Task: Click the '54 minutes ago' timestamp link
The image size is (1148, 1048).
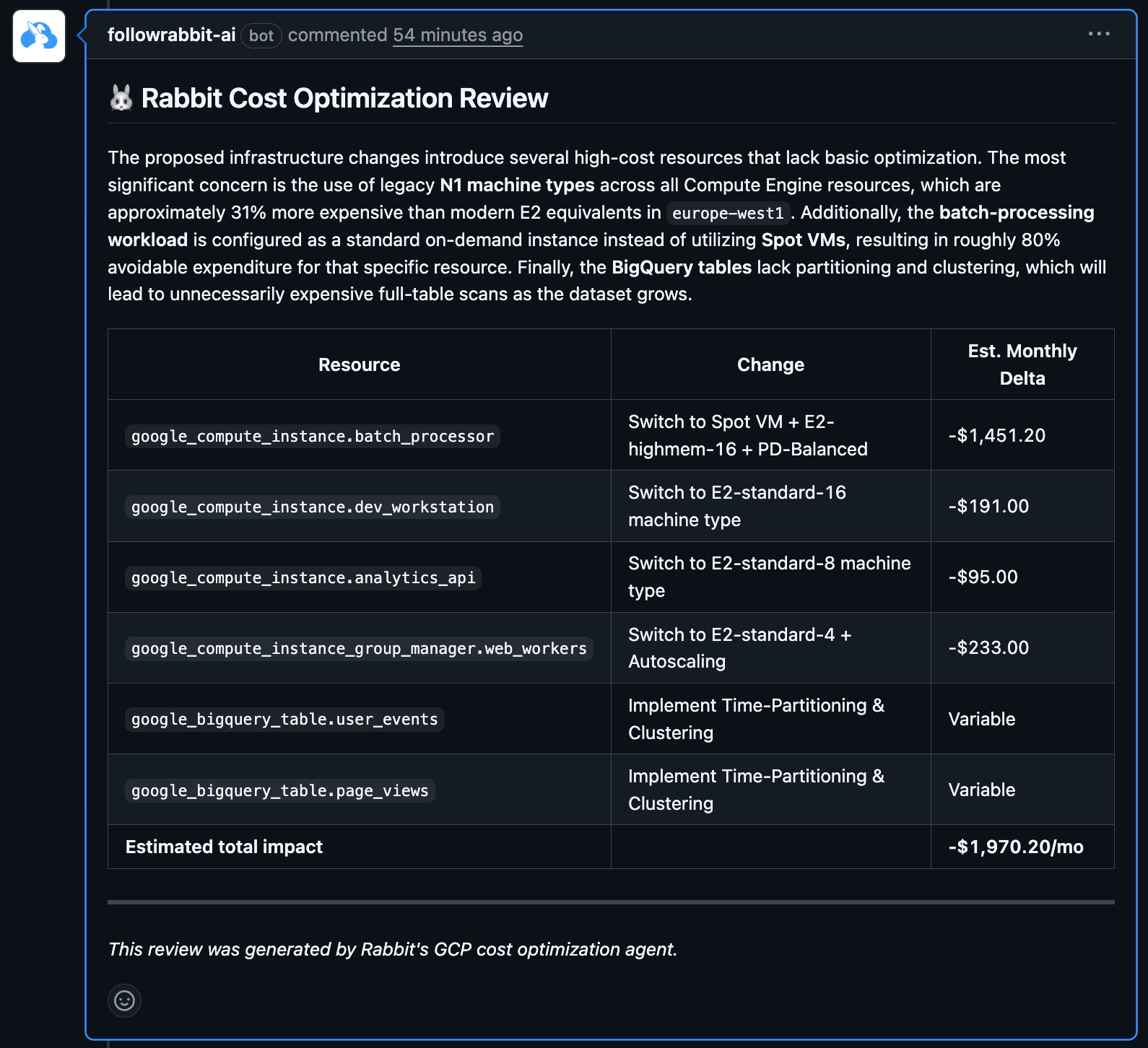Action: [x=458, y=35]
